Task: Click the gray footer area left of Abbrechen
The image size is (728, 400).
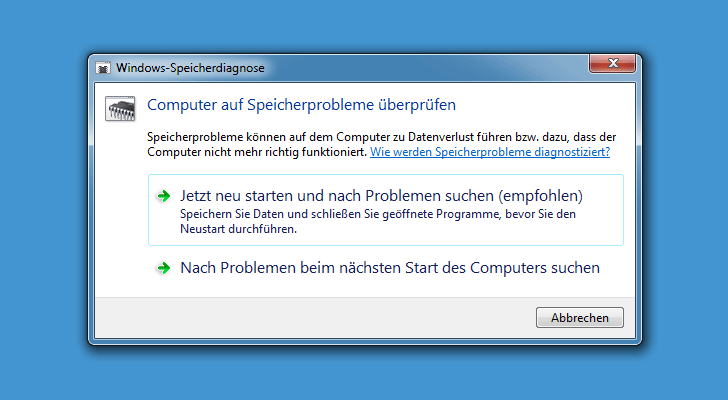Action: [311, 318]
